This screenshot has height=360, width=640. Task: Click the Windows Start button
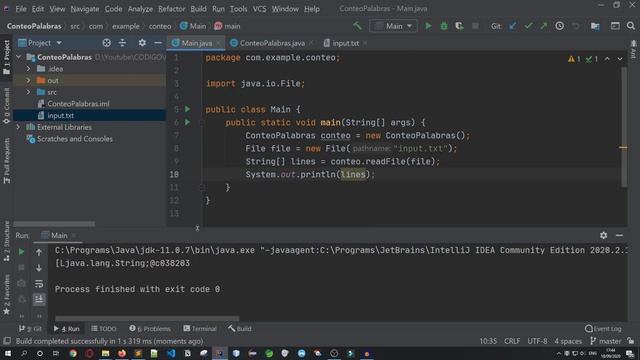tap(8, 353)
